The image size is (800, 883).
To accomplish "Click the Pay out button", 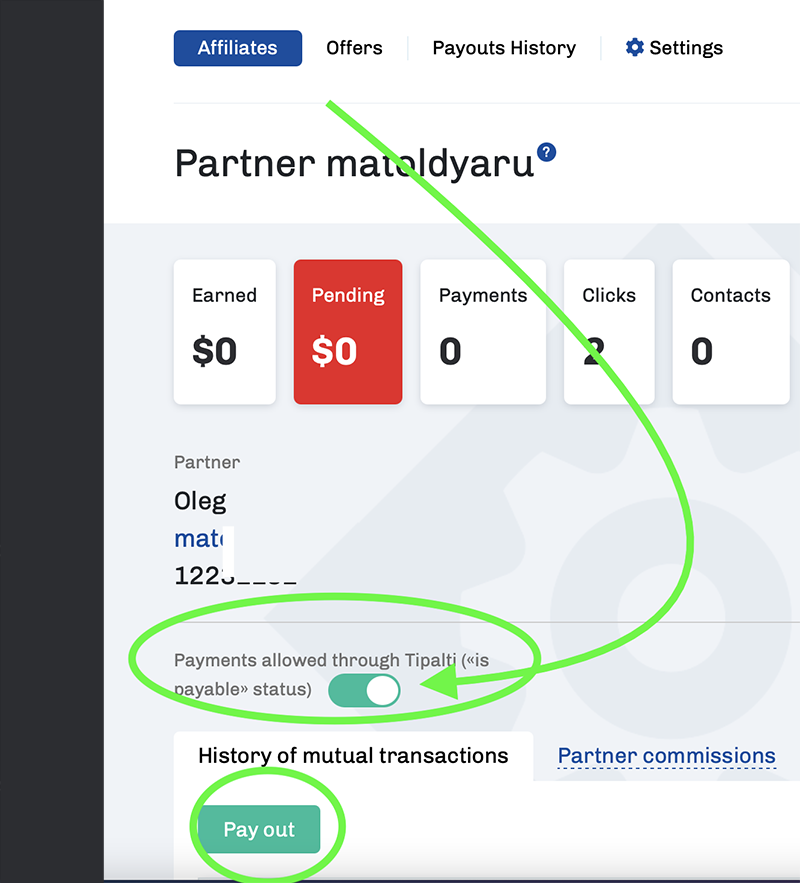I will (x=259, y=829).
